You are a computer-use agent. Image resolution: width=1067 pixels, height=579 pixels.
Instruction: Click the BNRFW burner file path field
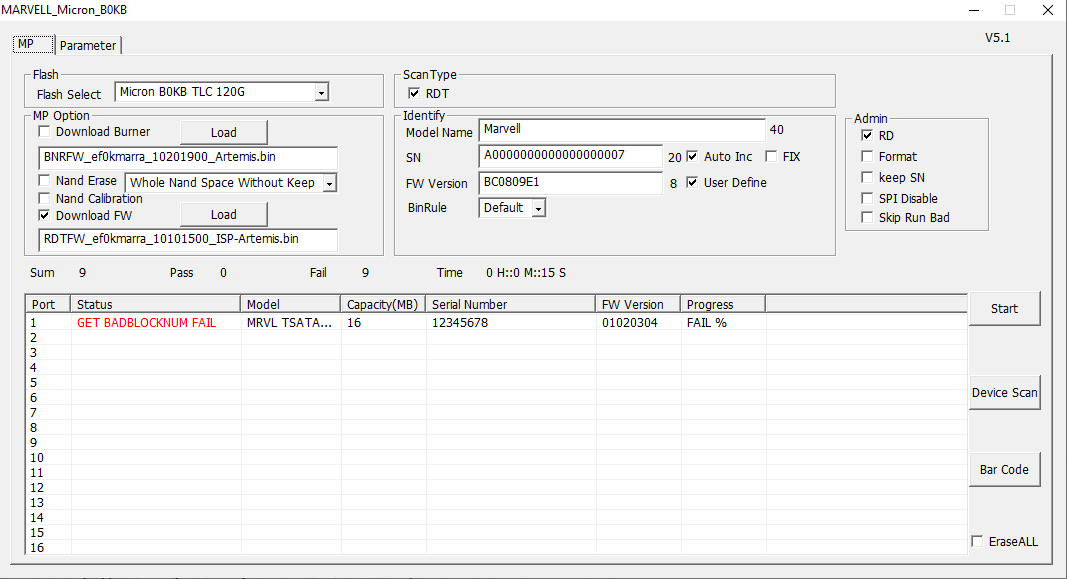pyautogui.click(x=188, y=157)
